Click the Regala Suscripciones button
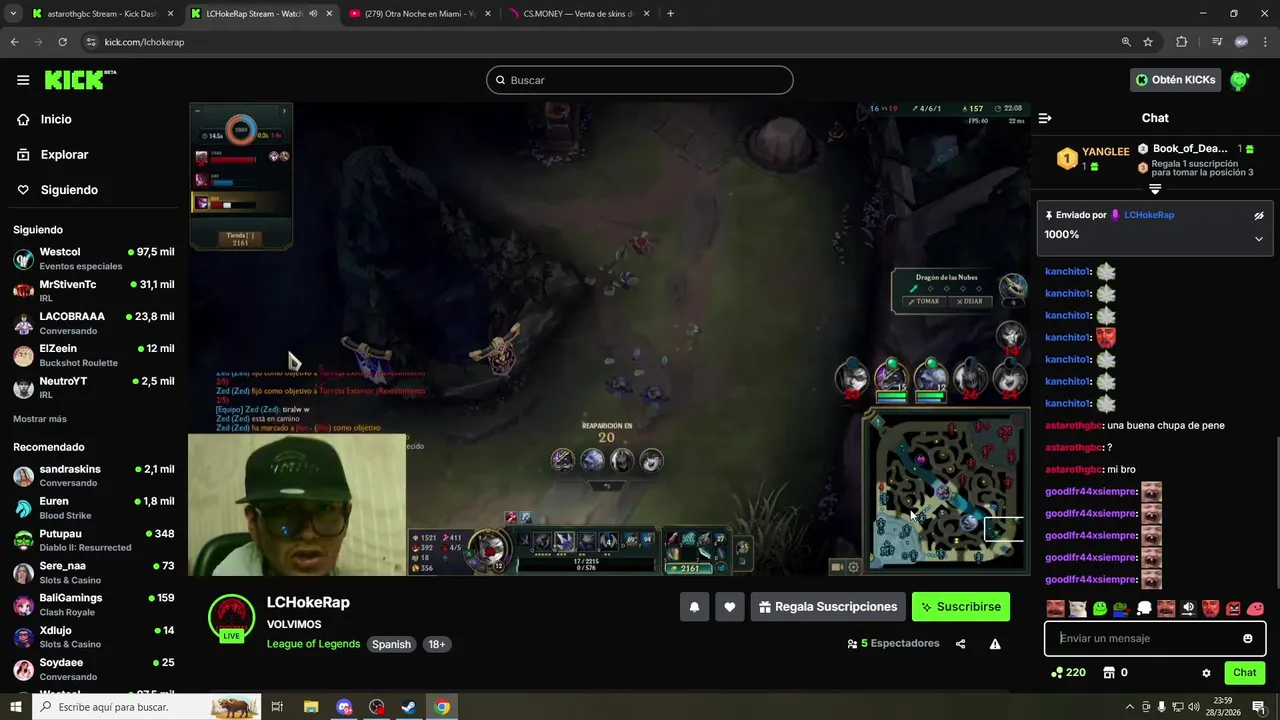 coord(828,607)
